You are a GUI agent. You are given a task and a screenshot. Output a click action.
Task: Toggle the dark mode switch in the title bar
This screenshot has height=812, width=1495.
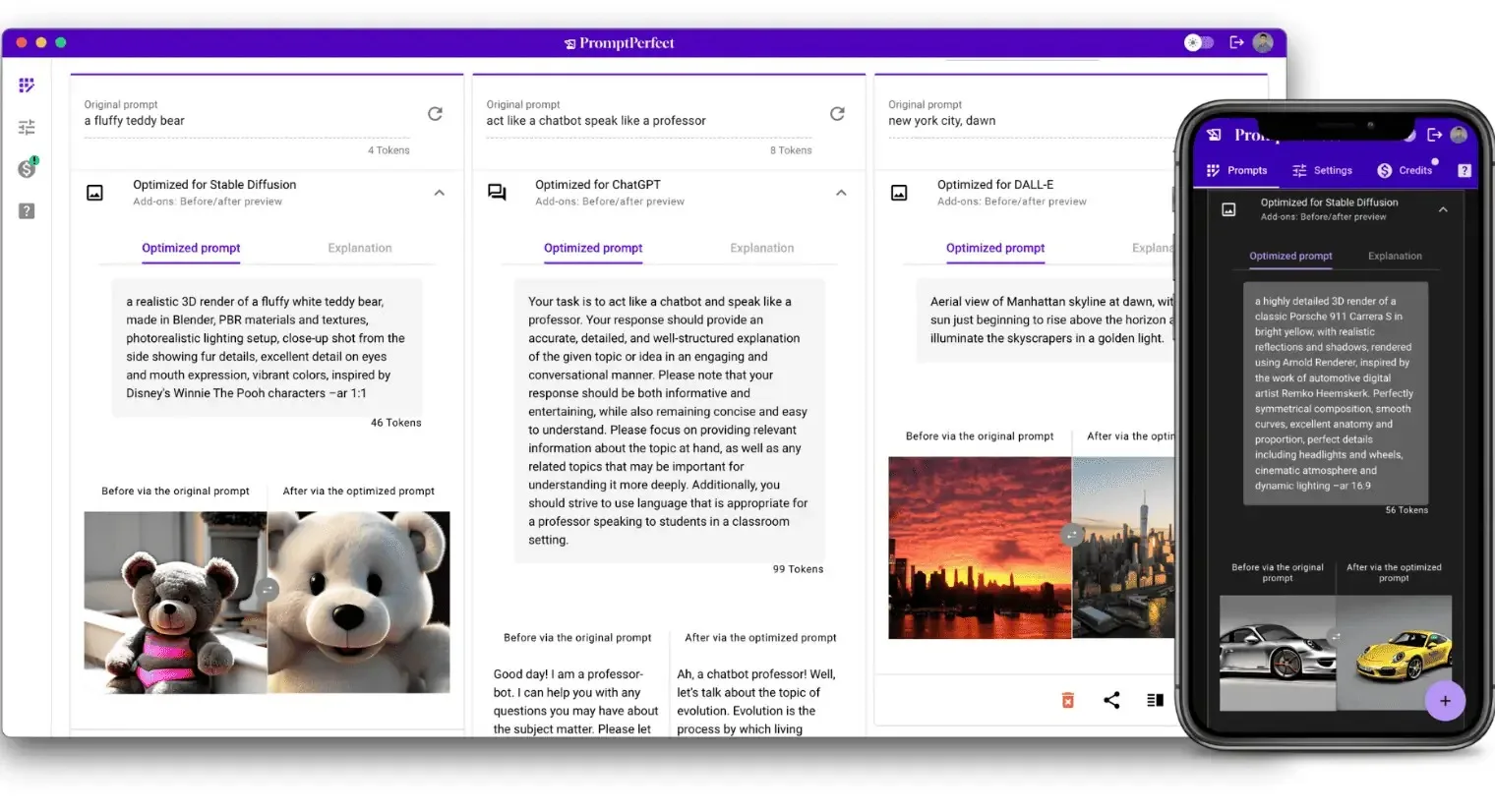(1198, 42)
